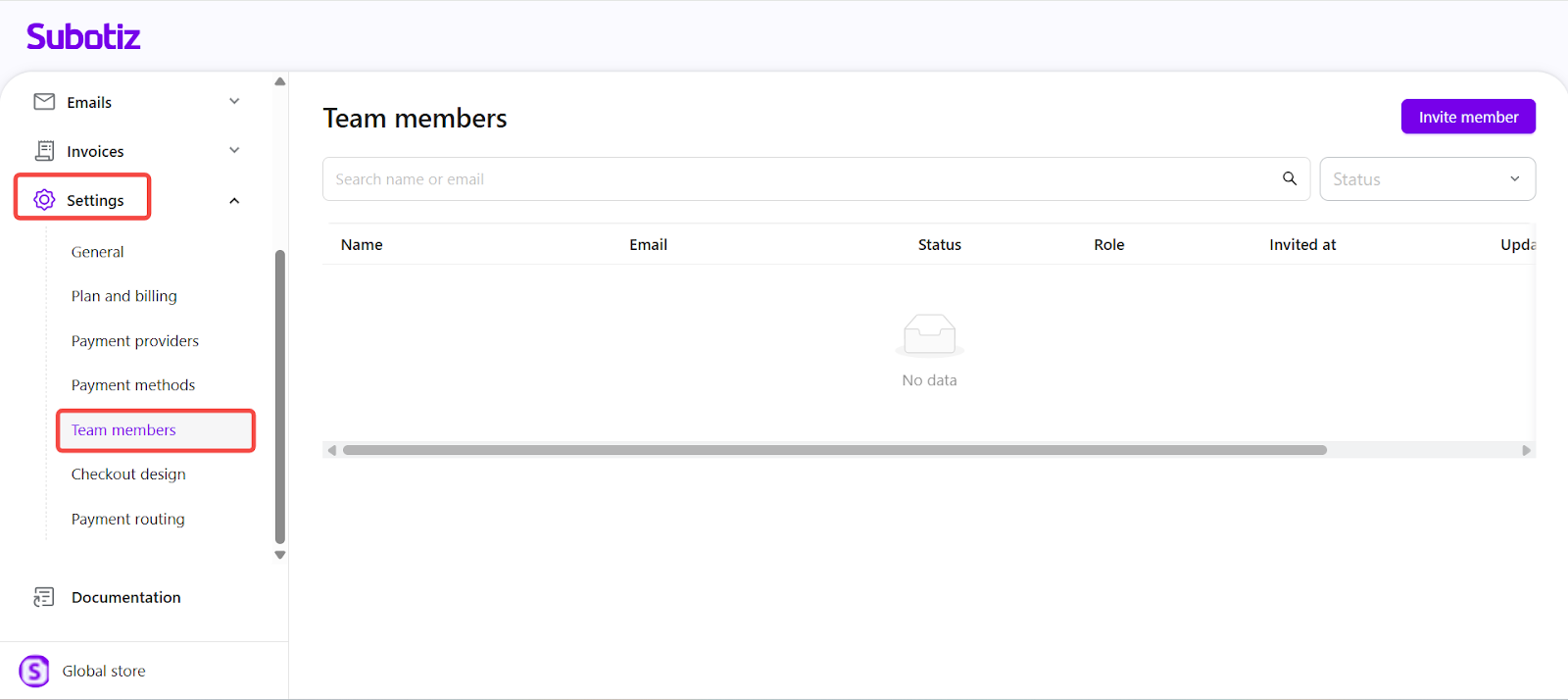Open the Payment routing link

click(128, 520)
